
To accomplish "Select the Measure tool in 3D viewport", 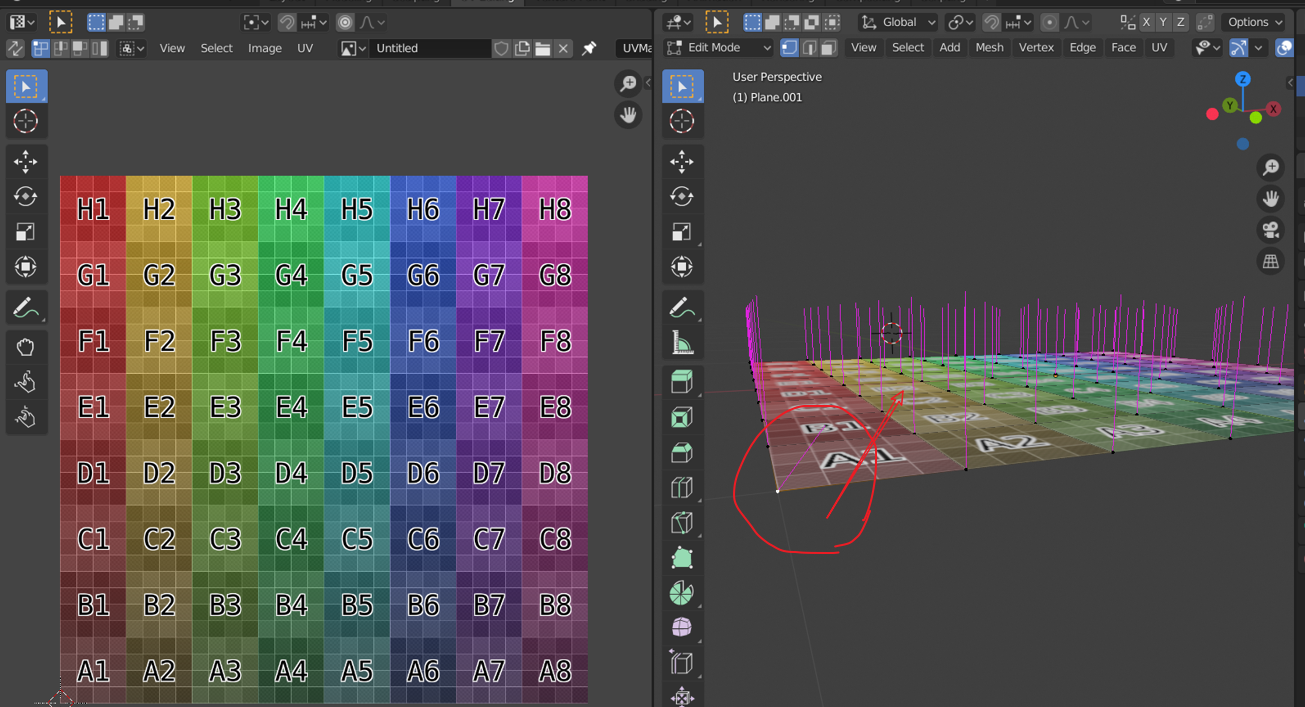I will [681, 344].
